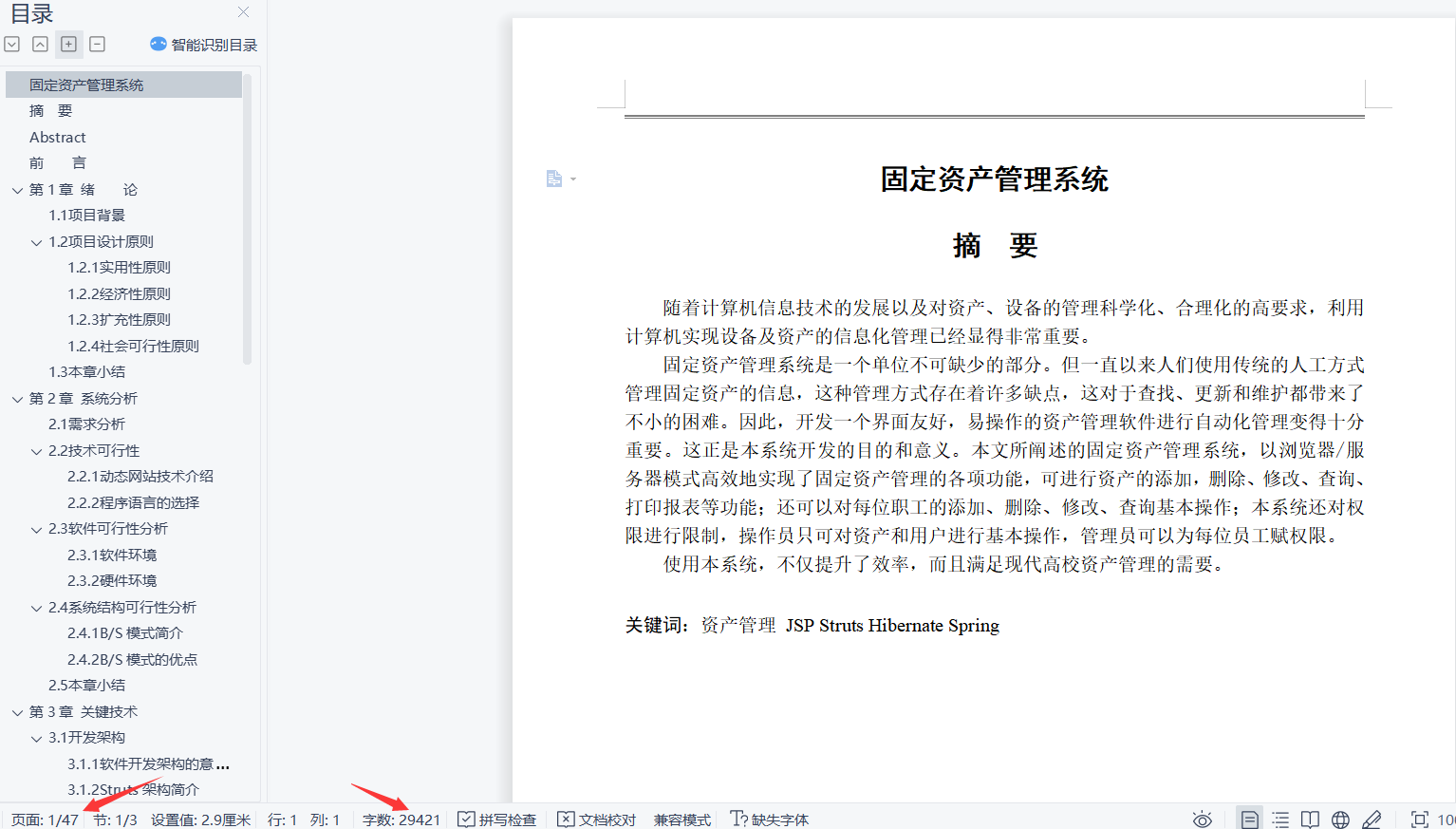Click the collapse-all minus icon in outline panel
The height and width of the screenshot is (829, 1456).
pyautogui.click(x=97, y=45)
